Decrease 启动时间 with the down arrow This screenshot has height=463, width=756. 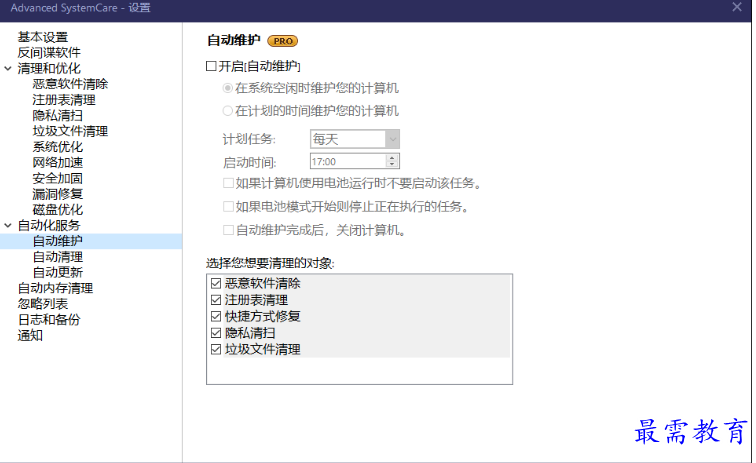pos(392,164)
